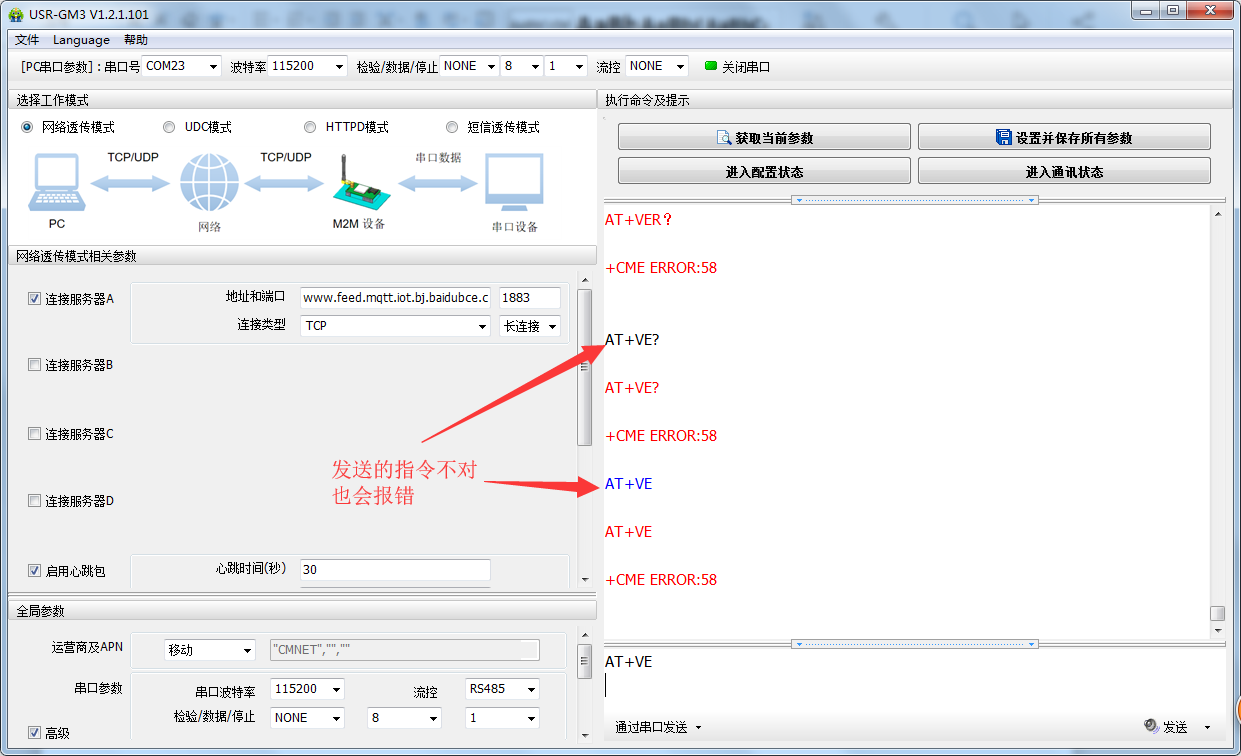Viewport: 1241px width, 756px height.
Task: Select HTTPD模式 radio option
Action: point(310,127)
